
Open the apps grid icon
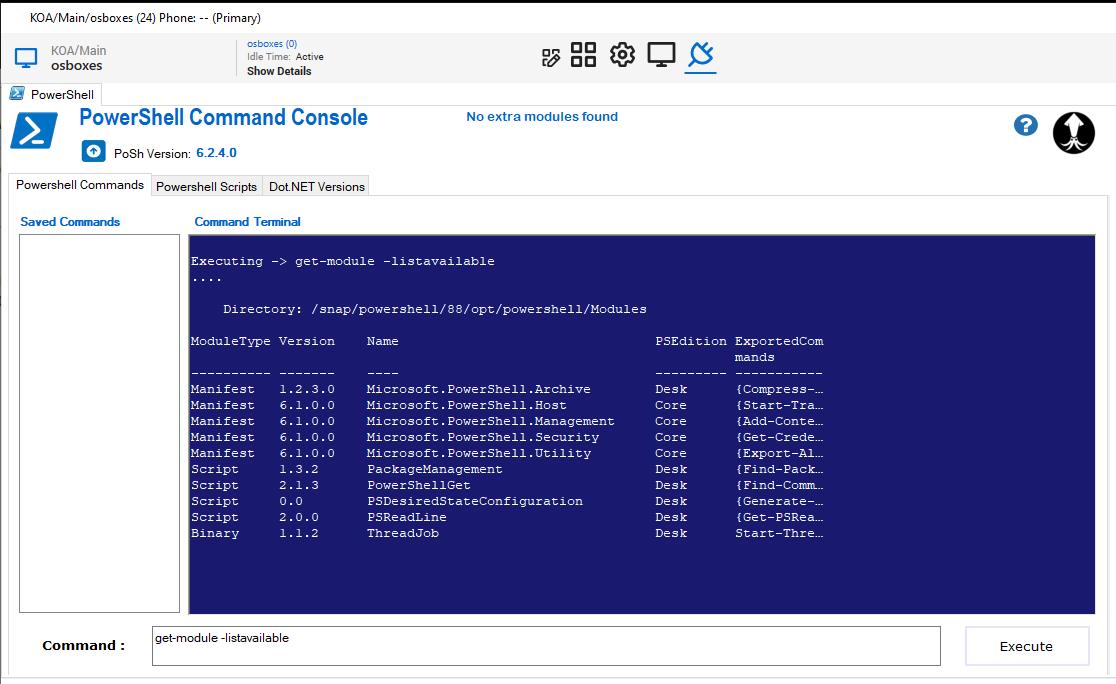tap(583, 55)
